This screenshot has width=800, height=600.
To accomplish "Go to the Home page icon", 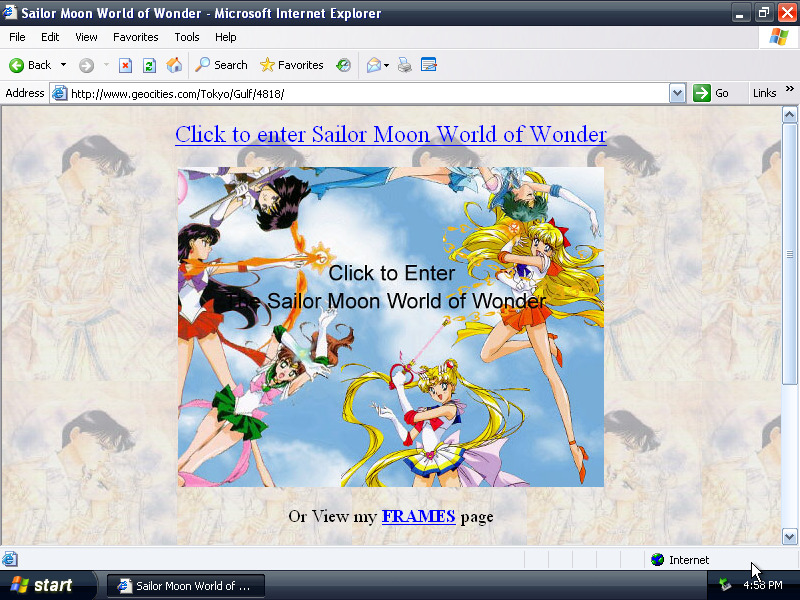I will click(174, 65).
